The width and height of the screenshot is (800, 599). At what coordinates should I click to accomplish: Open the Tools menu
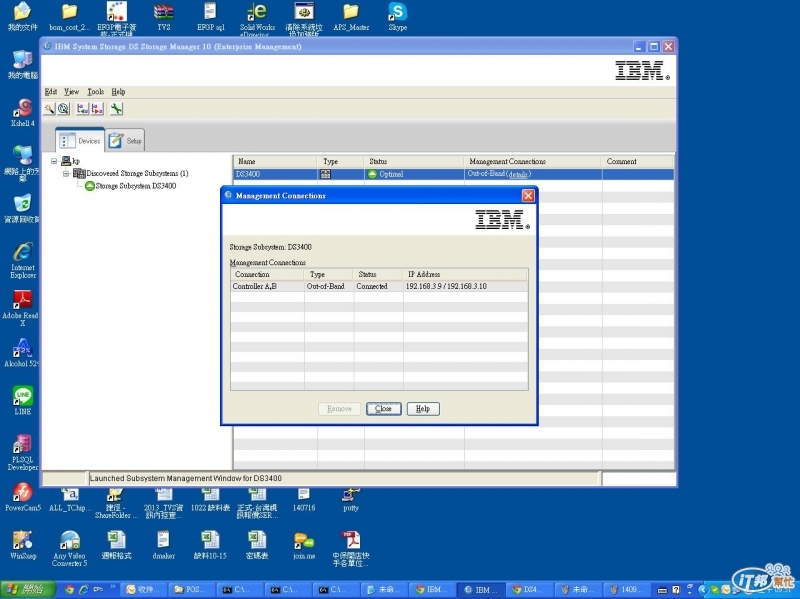pyautogui.click(x=95, y=92)
